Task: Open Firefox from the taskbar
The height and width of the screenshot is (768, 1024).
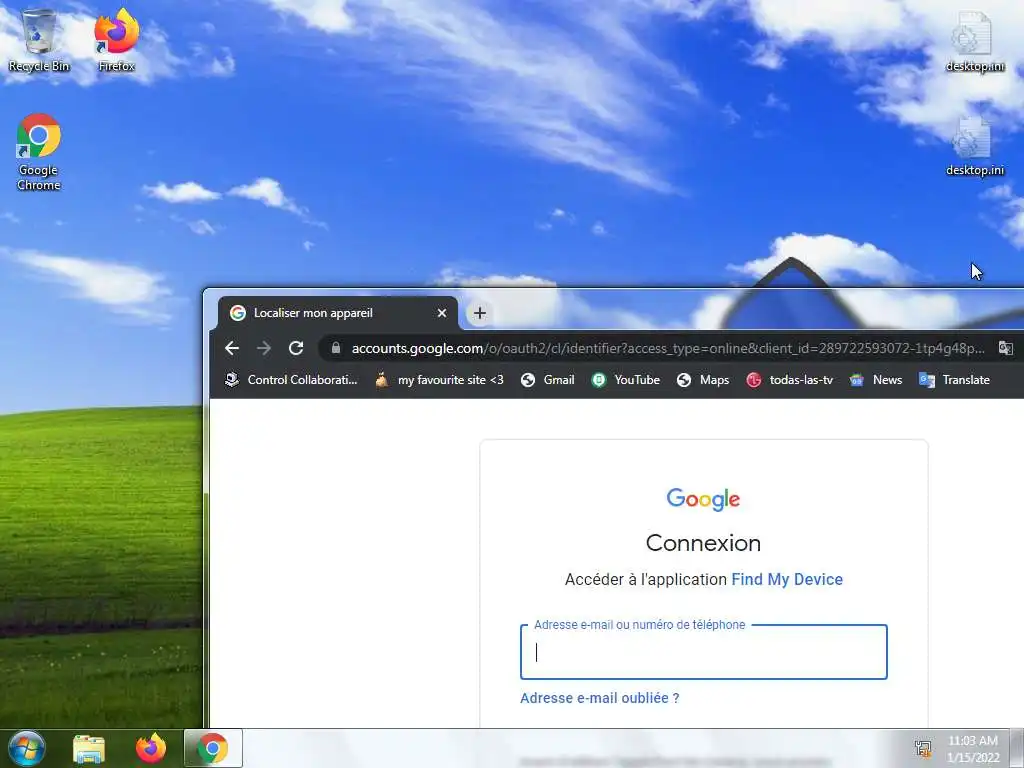Action: [151, 748]
